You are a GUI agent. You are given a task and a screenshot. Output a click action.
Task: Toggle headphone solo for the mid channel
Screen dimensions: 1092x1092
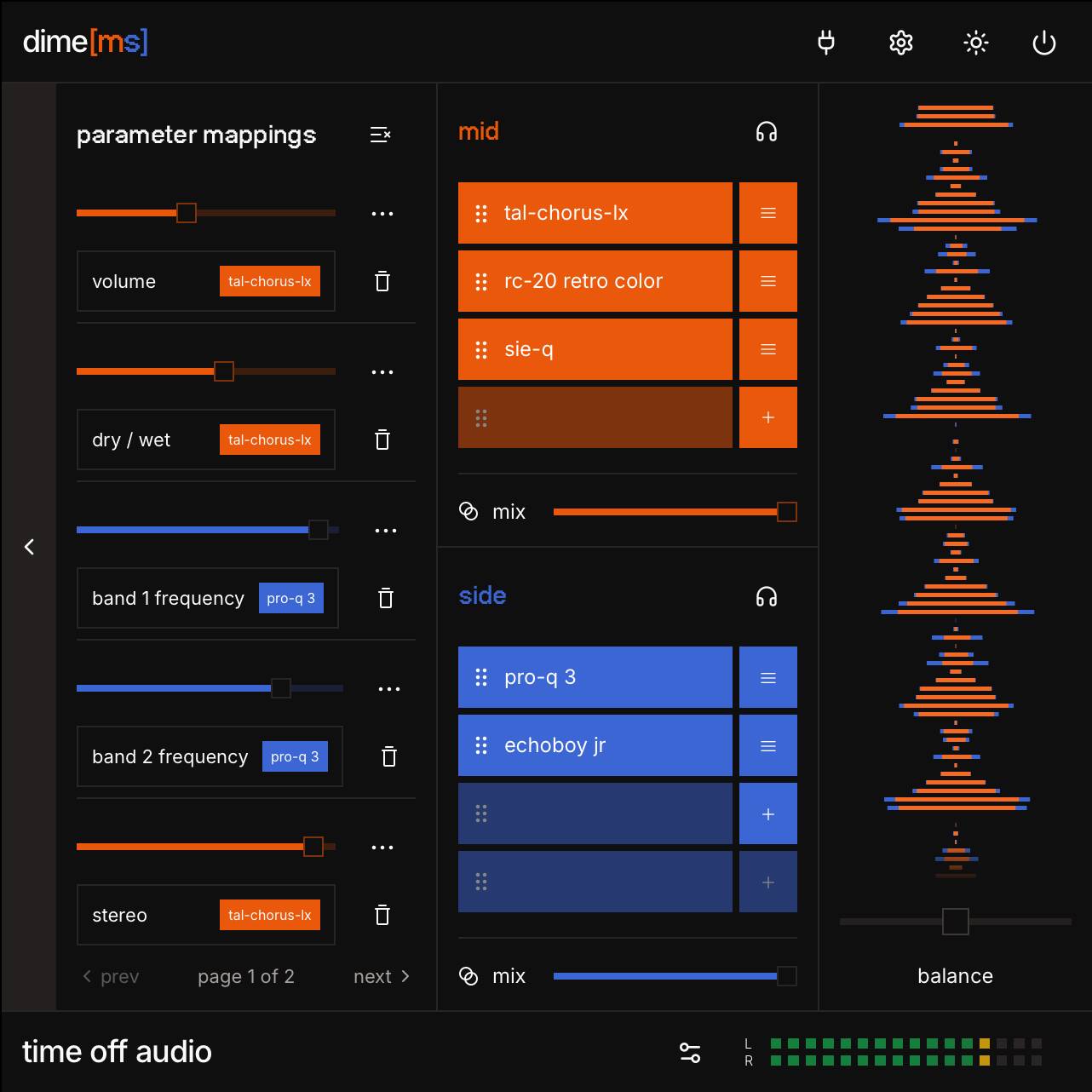(766, 132)
